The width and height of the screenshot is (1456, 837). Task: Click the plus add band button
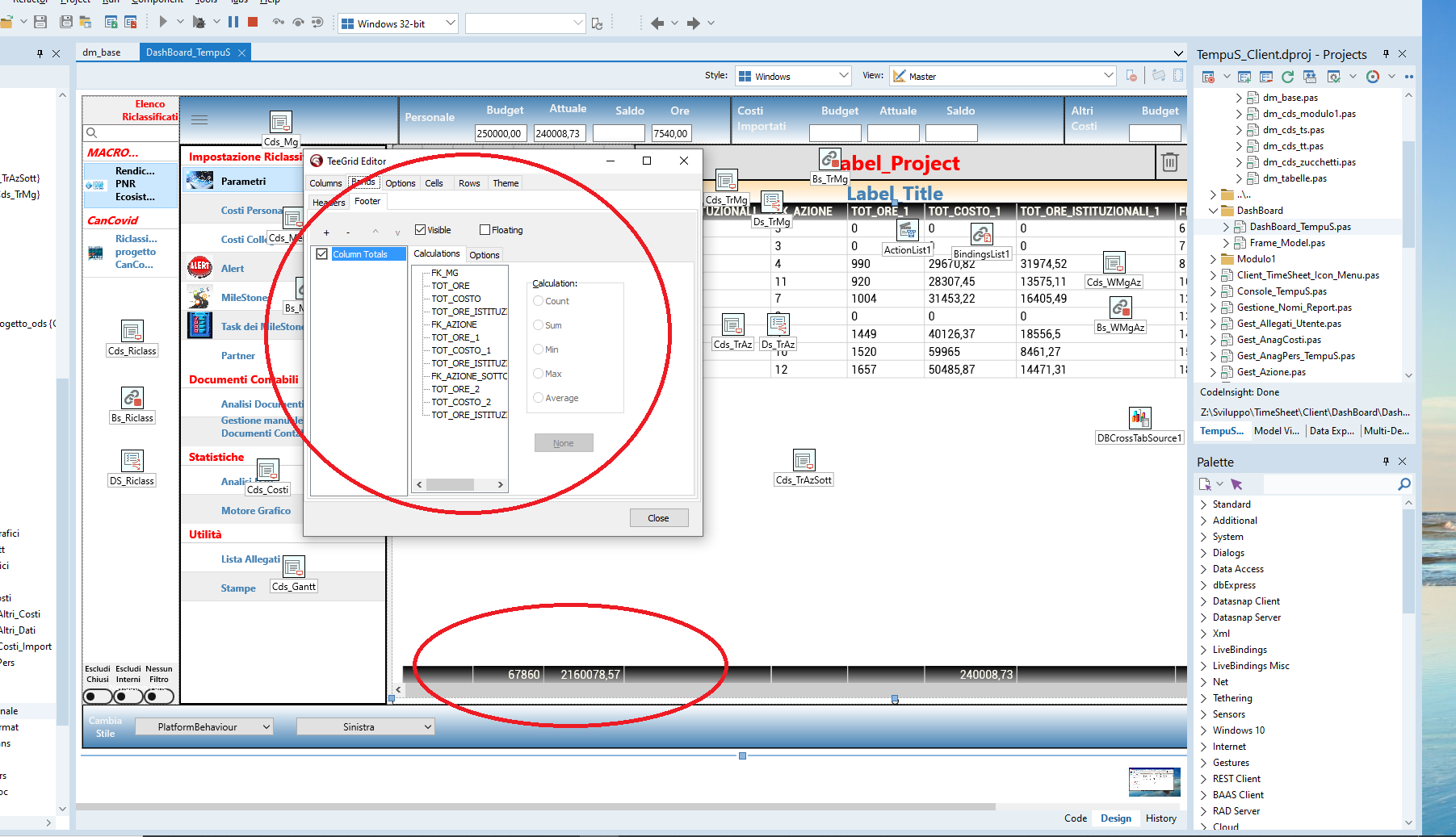(326, 232)
